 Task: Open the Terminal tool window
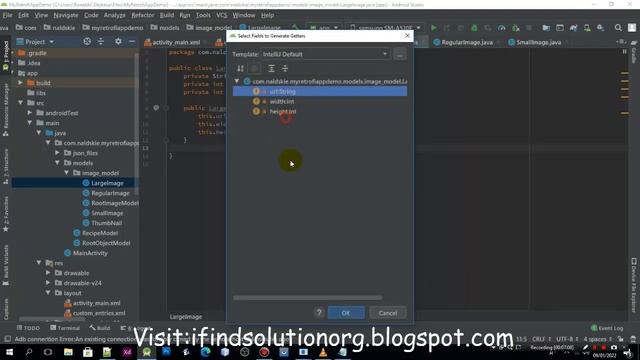(x=65, y=328)
